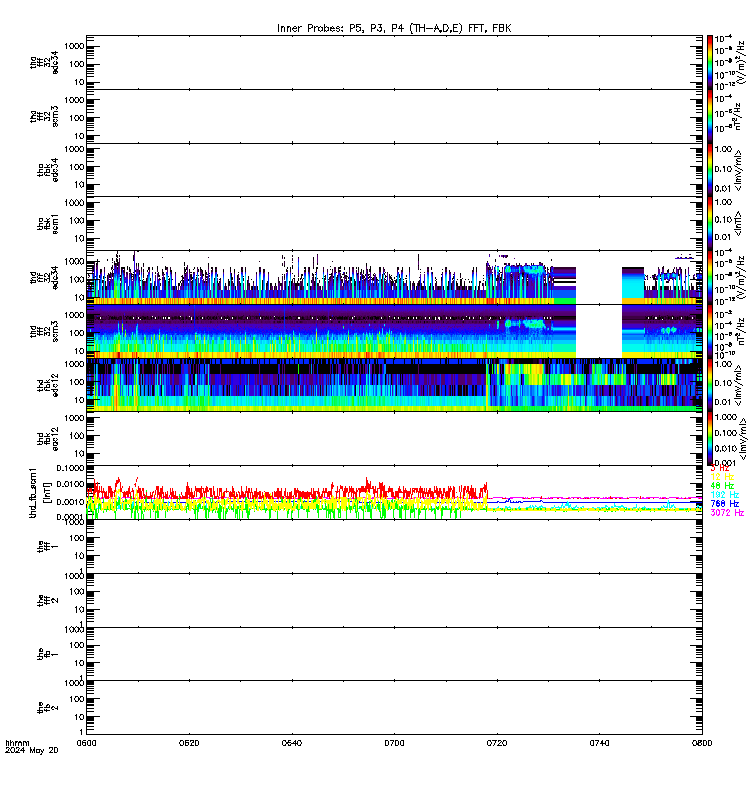750x800 pixels.
Task: Select the '12 Hz' legend entry
Action: point(722,477)
